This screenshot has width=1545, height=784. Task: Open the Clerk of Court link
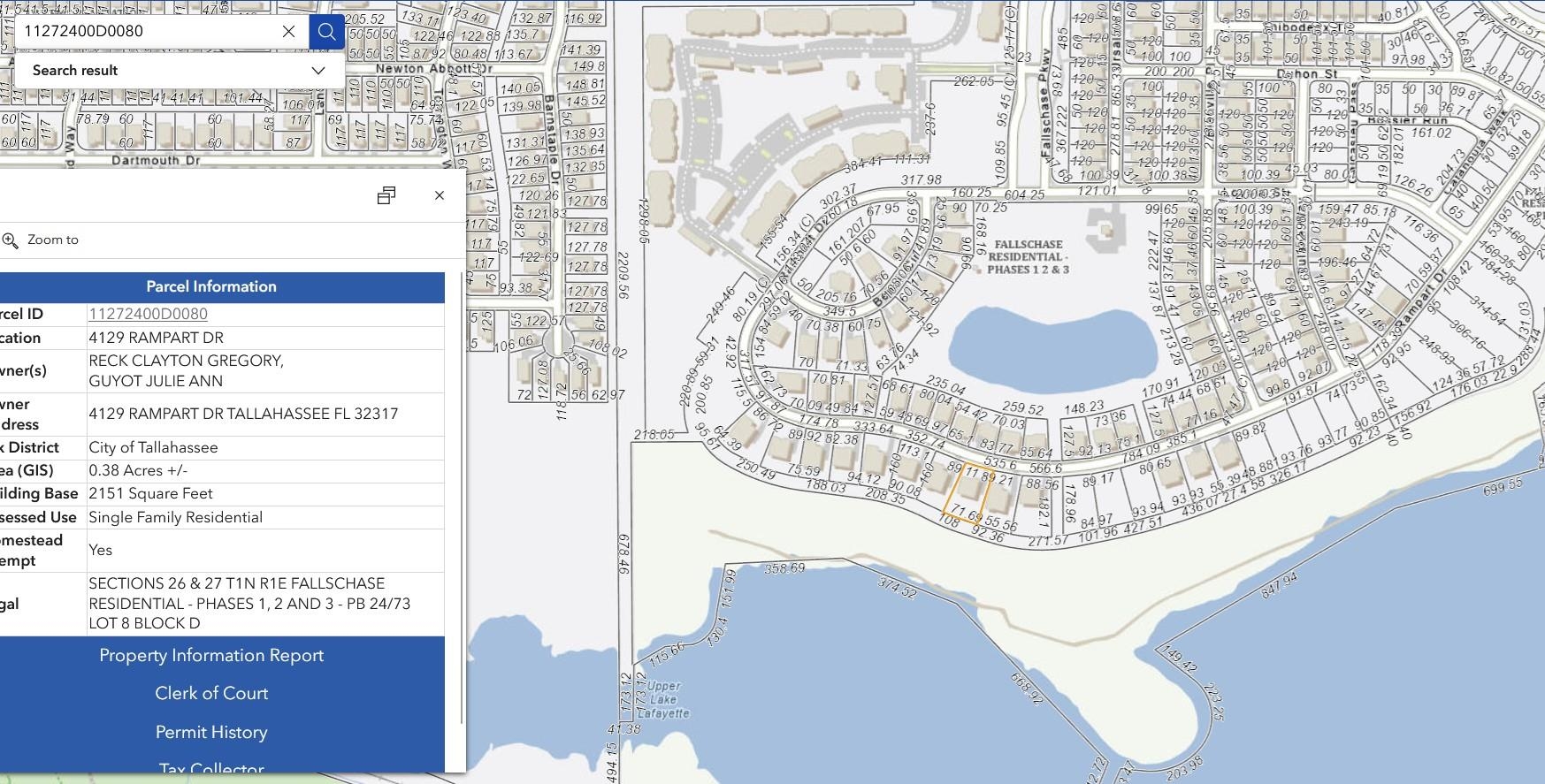coord(211,693)
